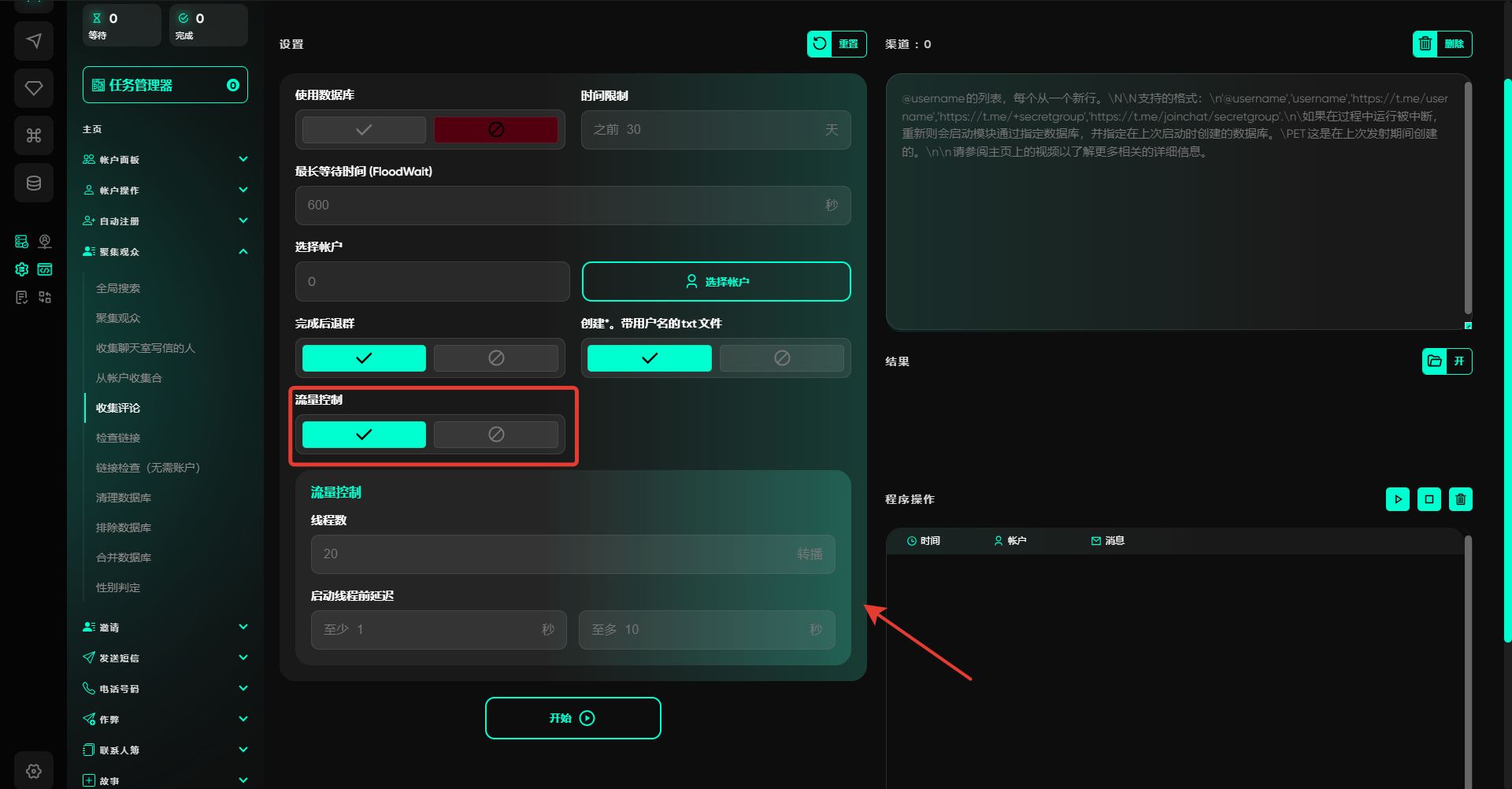Open settings gear at sidebar bottom
Image resolution: width=1512 pixels, height=789 pixels.
pyautogui.click(x=34, y=771)
